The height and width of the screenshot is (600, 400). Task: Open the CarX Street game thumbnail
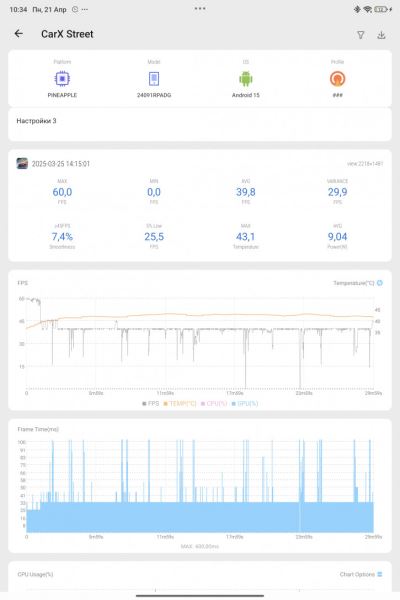[x=22, y=163]
